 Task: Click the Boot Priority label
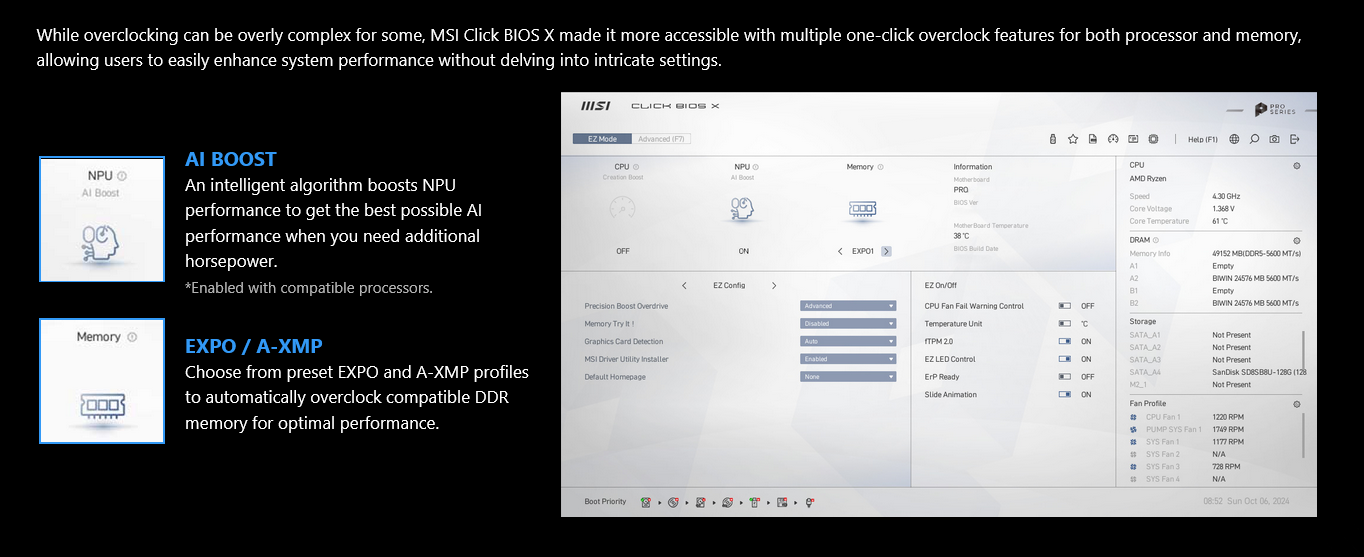[605, 502]
